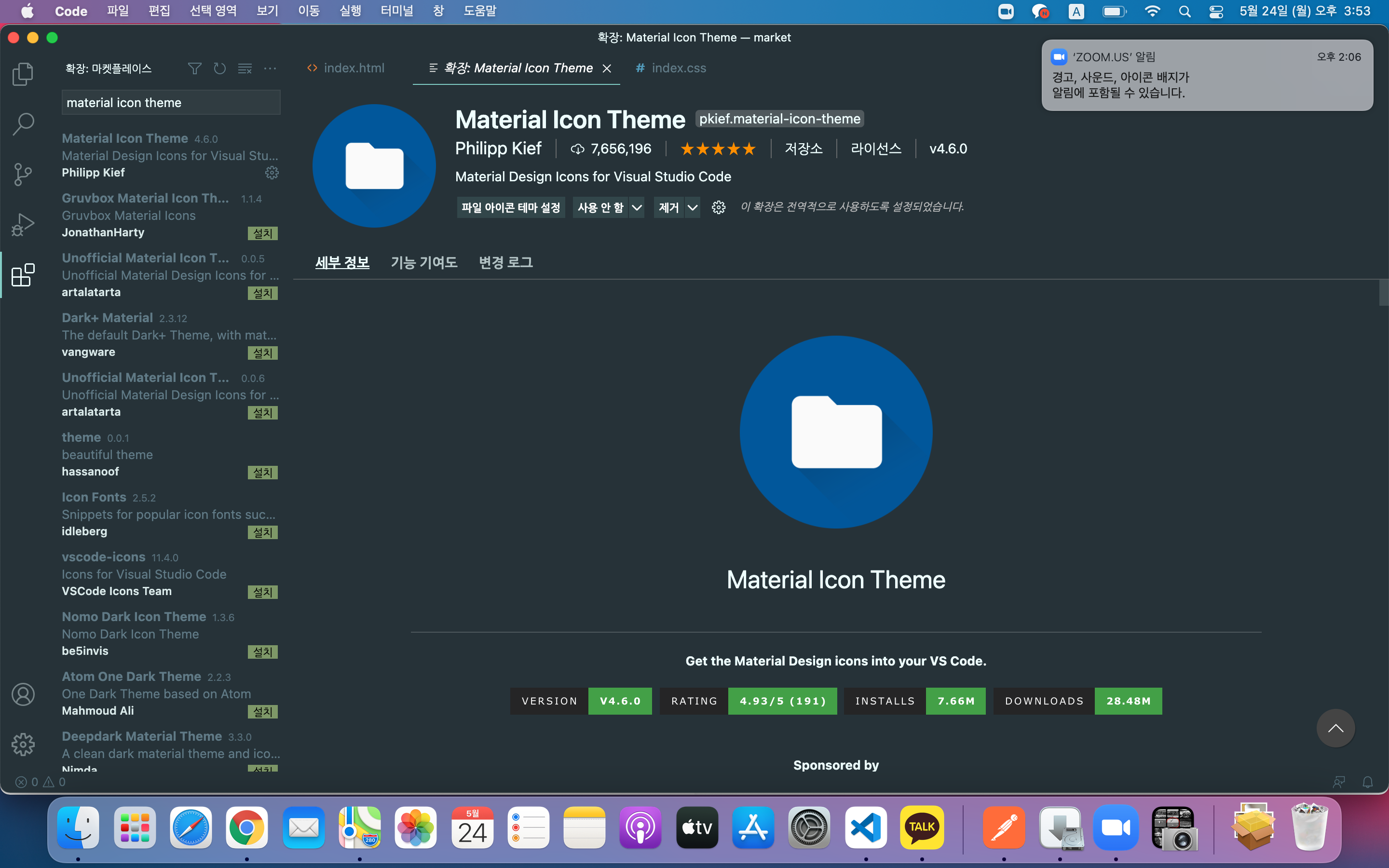1389x868 pixels.
Task: Open the Search view icon
Action: [23, 123]
